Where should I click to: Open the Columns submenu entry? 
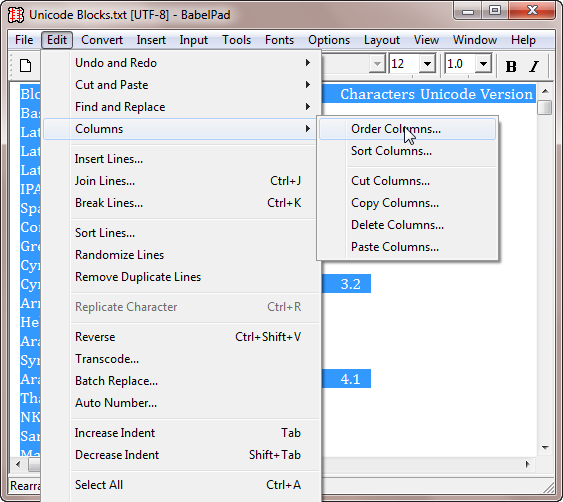[x=181, y=129]
